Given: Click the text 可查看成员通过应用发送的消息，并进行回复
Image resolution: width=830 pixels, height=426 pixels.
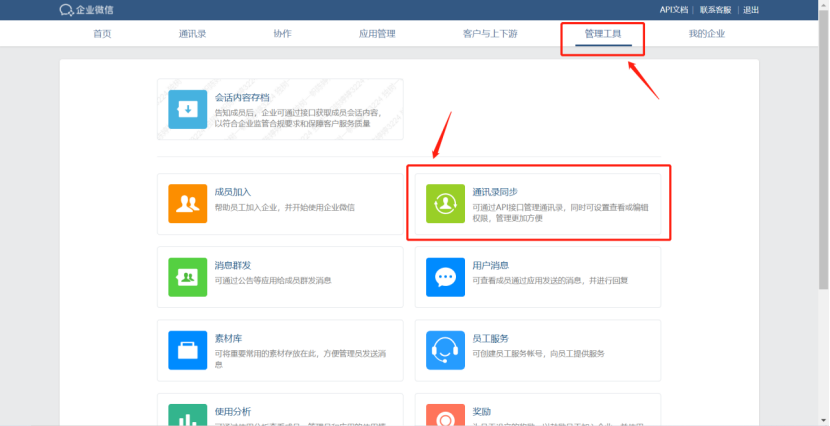Looking at the screenshot, I should [x=550, y=280].
